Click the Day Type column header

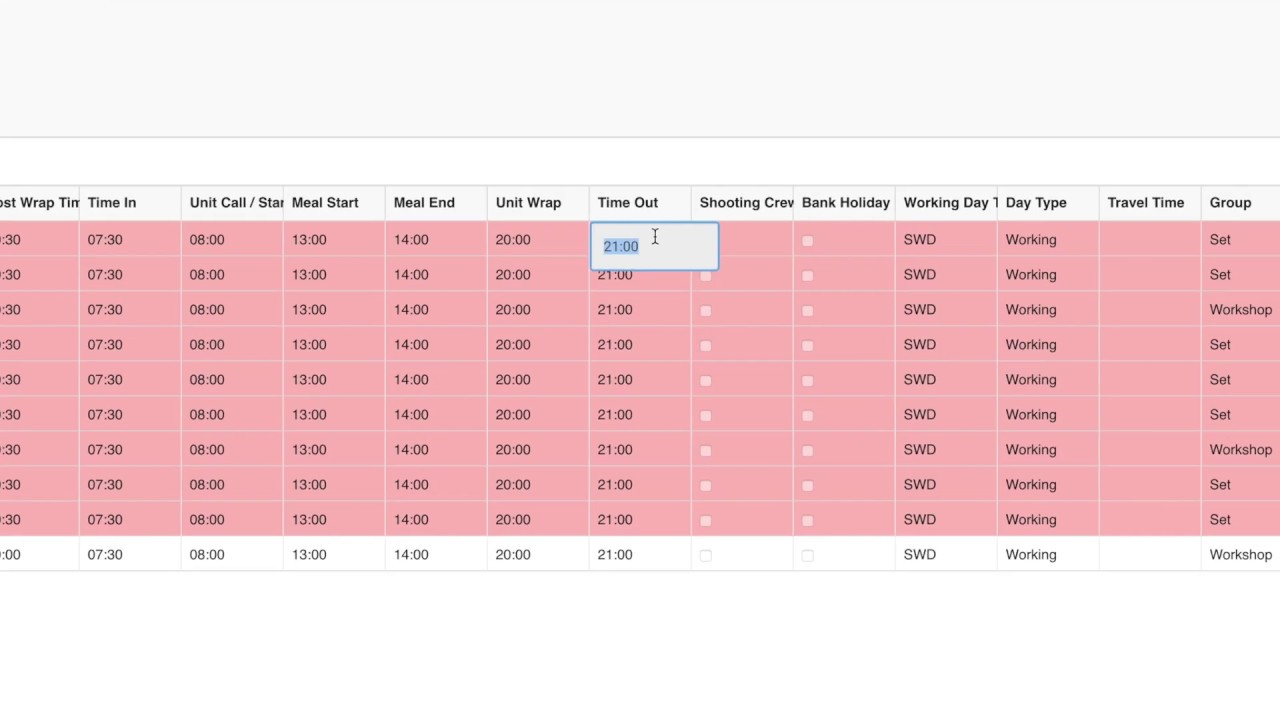pos(1048,202)
